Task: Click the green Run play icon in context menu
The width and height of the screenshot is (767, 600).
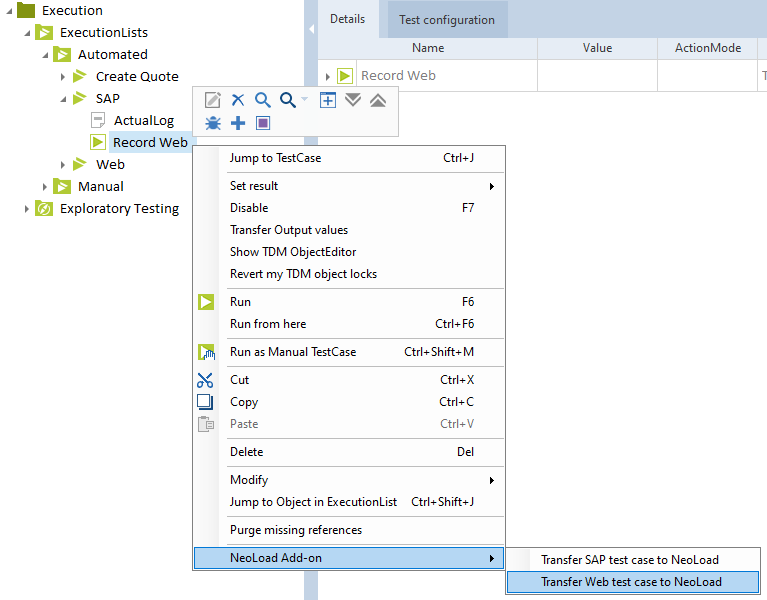Action: point(206,302)
